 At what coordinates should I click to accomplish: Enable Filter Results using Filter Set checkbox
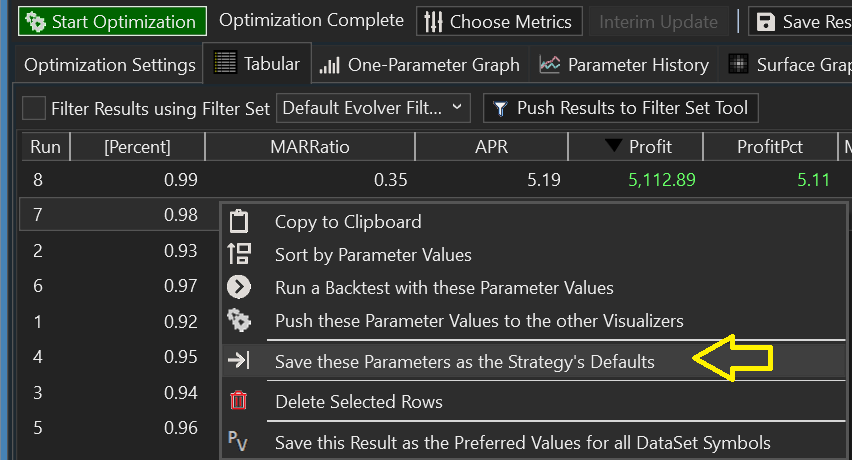pyautogui.click(x=34, y=108)
